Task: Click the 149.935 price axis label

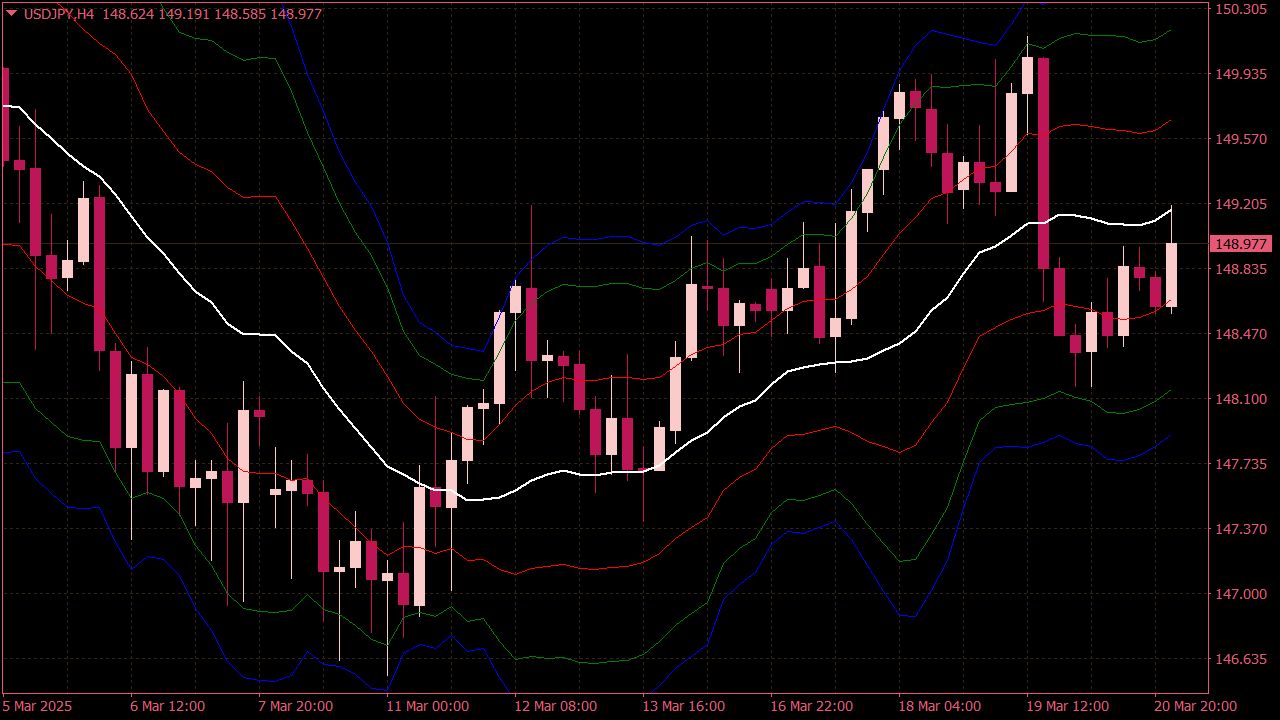Action: pos(1240,74)
